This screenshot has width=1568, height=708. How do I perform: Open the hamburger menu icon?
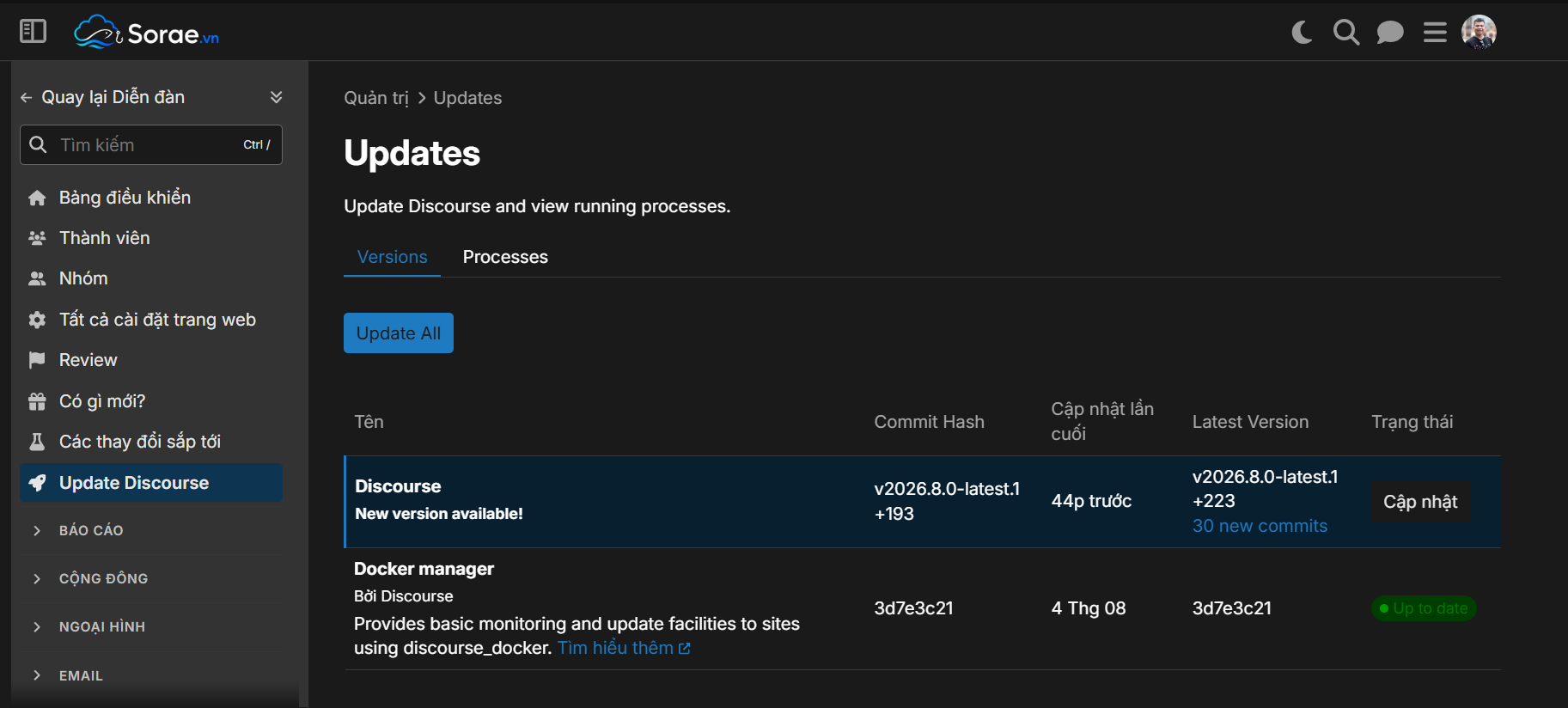1435,33
